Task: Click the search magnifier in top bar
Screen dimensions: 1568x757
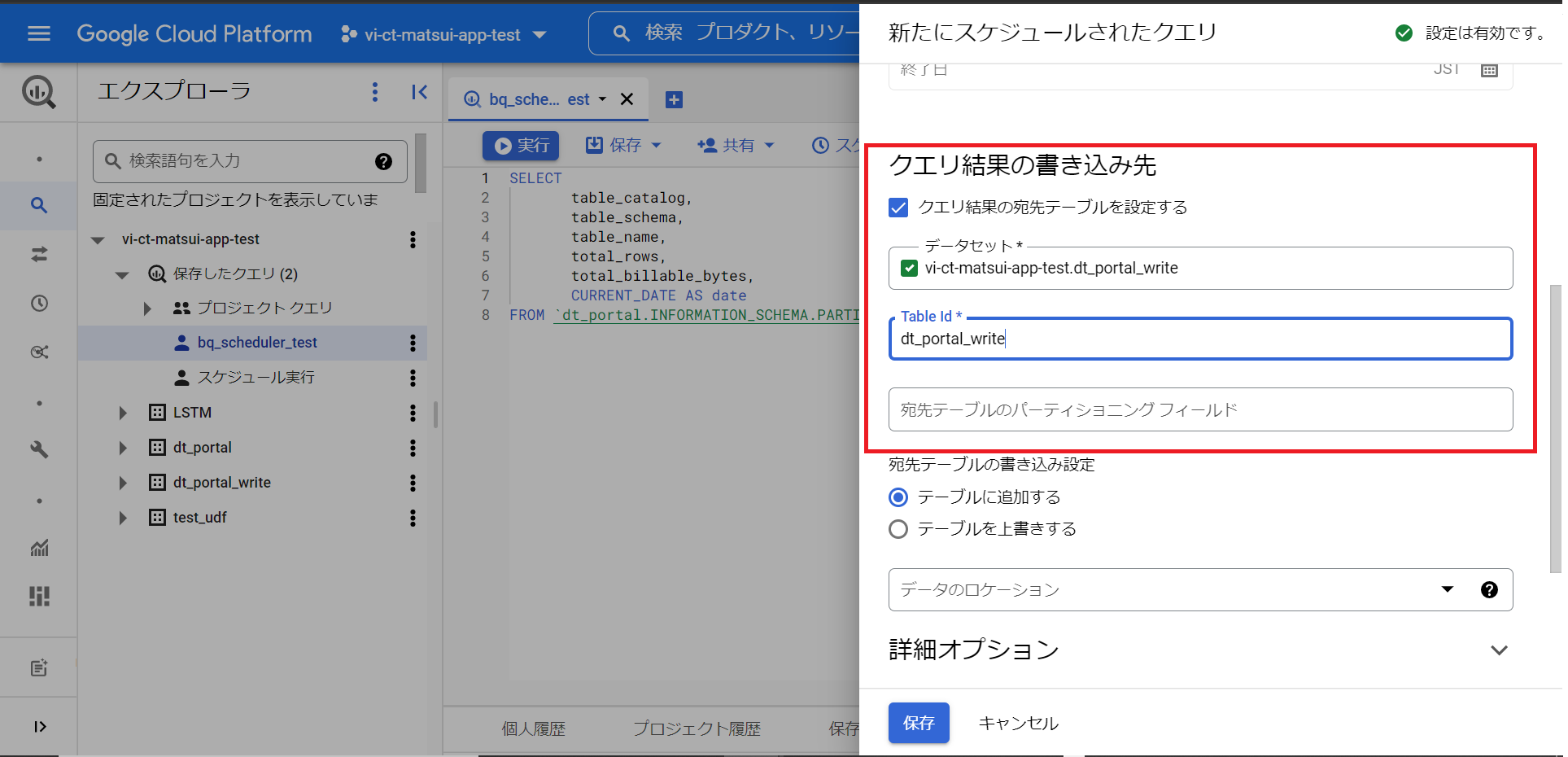Action: point(621,33)
